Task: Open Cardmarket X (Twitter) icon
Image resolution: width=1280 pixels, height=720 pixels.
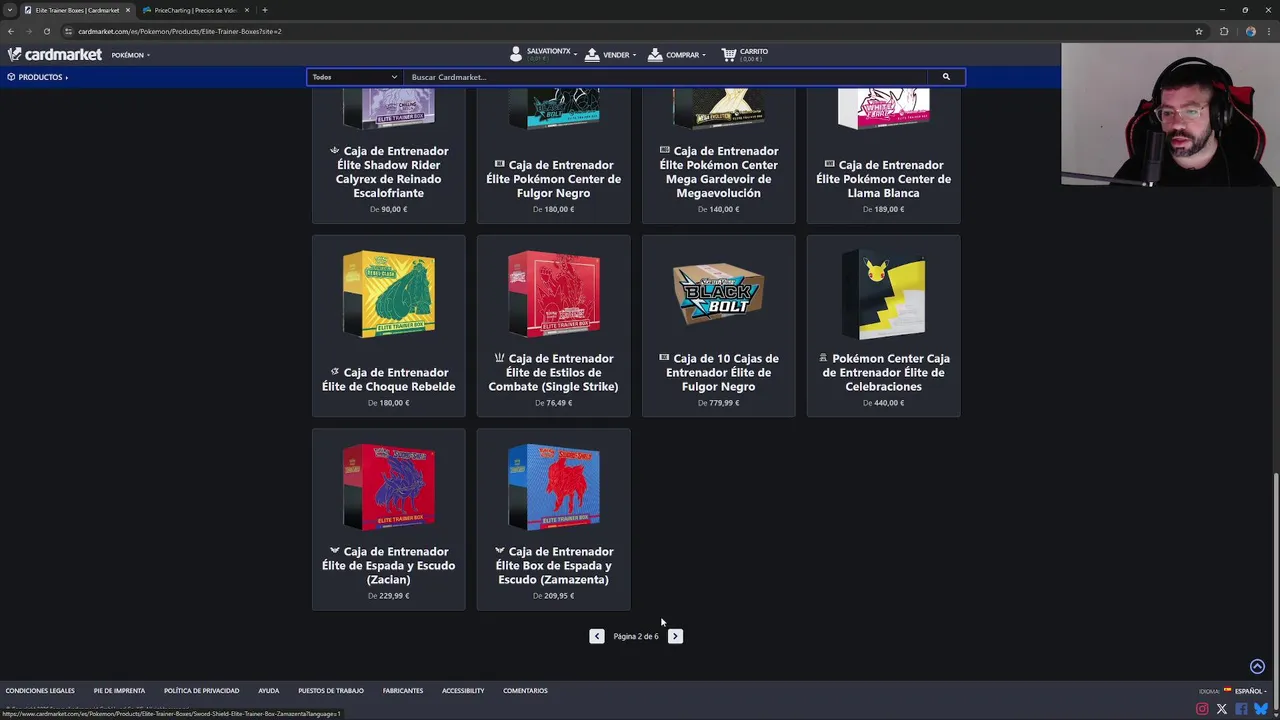Action: (1222, 709)
